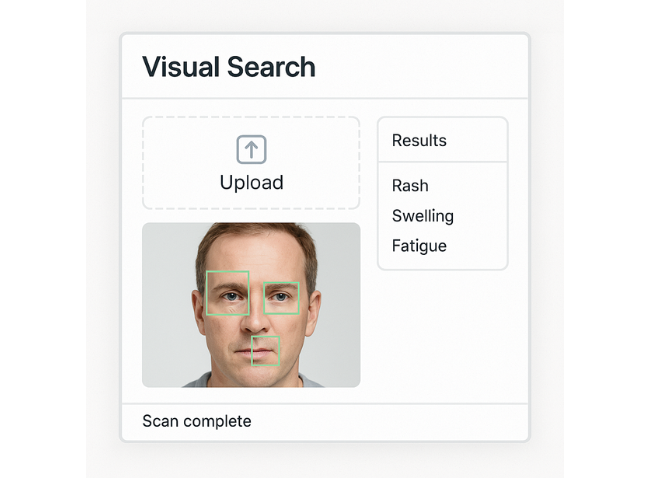Image resolution: width=650 pixels, height=478 pixels.
Task: Click the eye inside the larger green box
Action: (x=230, y=296)
